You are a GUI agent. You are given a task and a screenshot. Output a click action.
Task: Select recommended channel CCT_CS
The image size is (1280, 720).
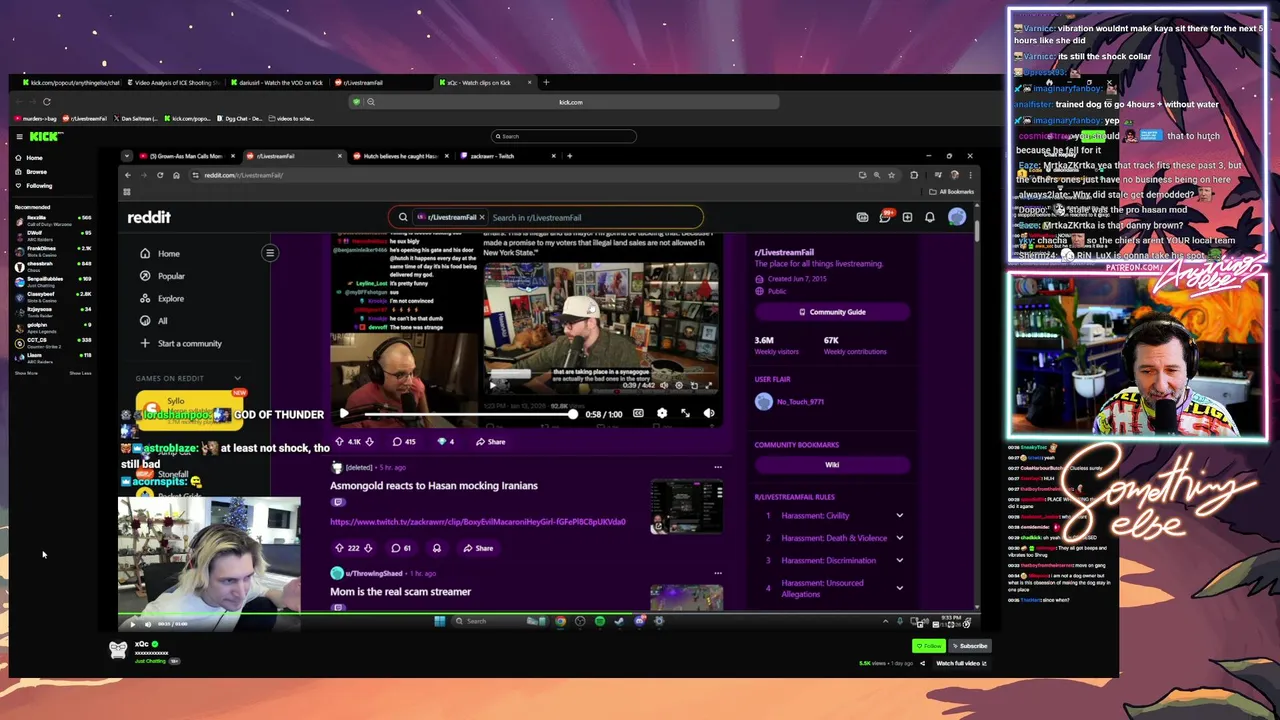[x=52, y=342]
